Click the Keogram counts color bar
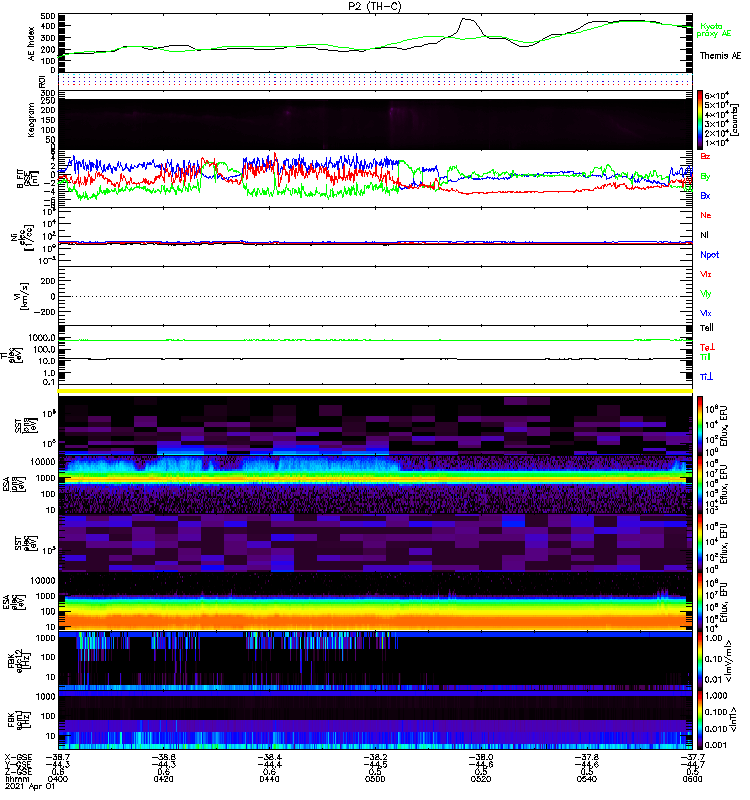750x800 pixels. 699,120
